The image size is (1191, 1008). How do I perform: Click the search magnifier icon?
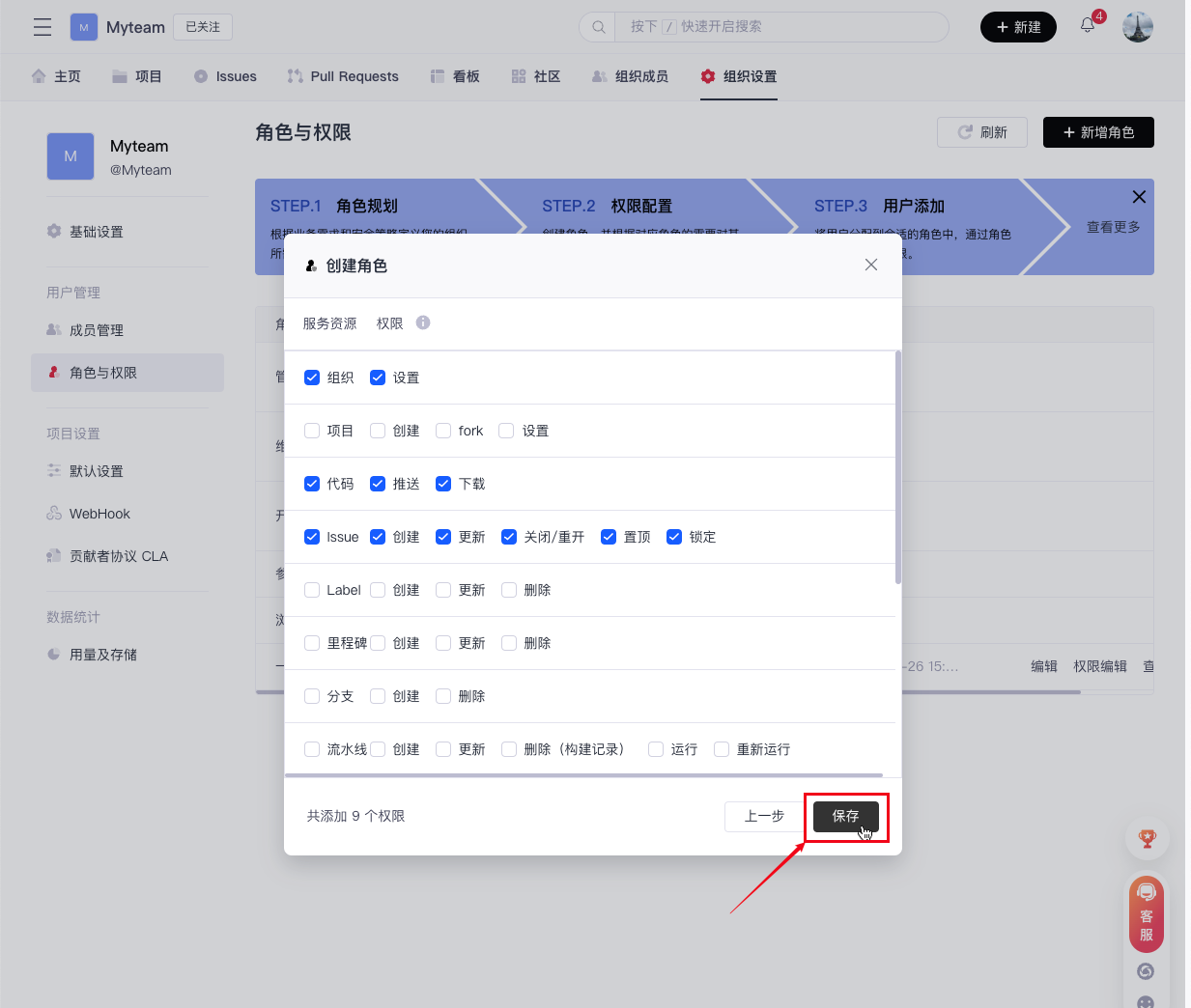click(x=599, y=27)
